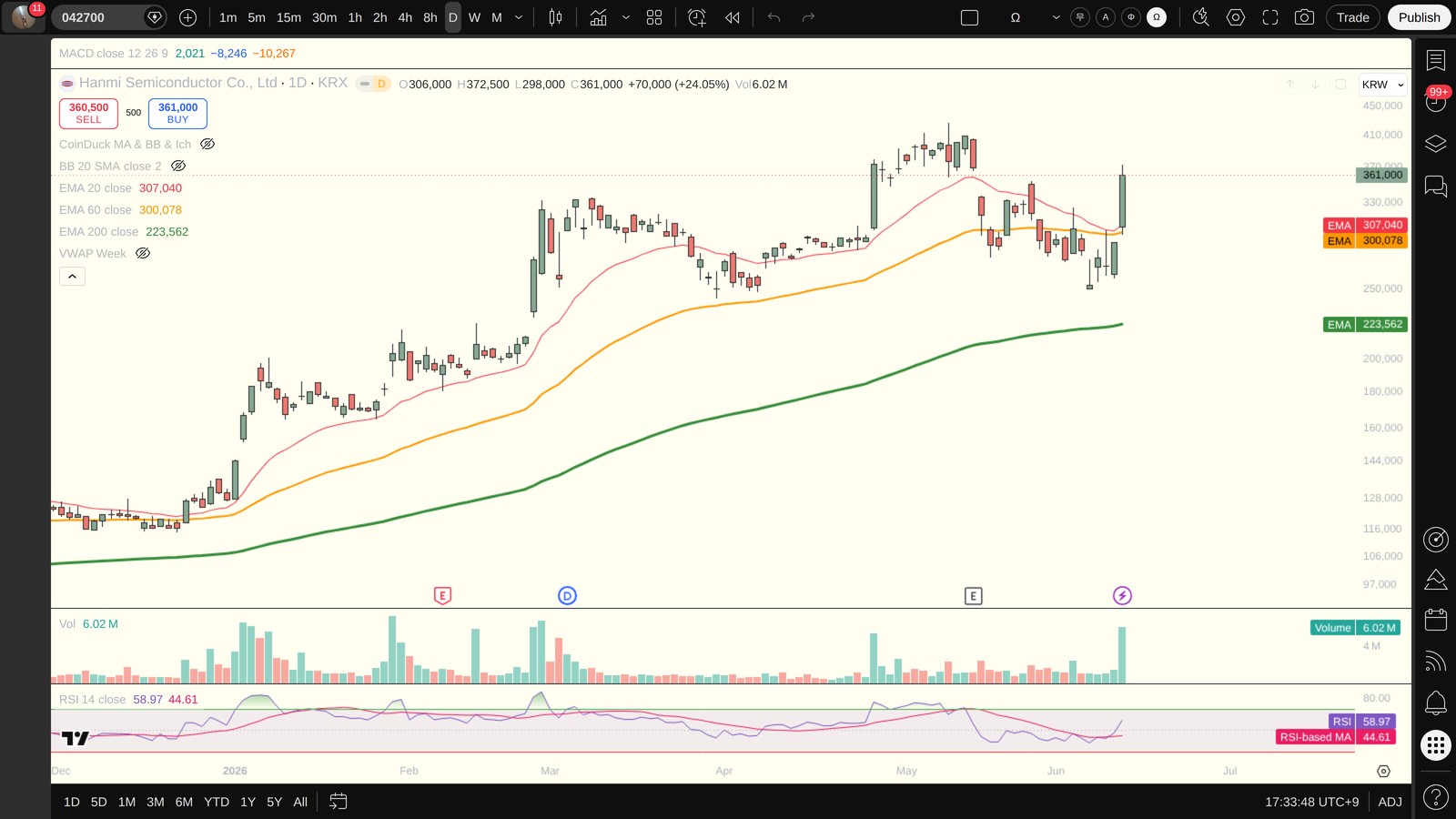The height and width of the screenshot is (819, 1456).
Task: Expand the dropdown arrow after the Ω layout name
Action: [x=1056, y=17]
